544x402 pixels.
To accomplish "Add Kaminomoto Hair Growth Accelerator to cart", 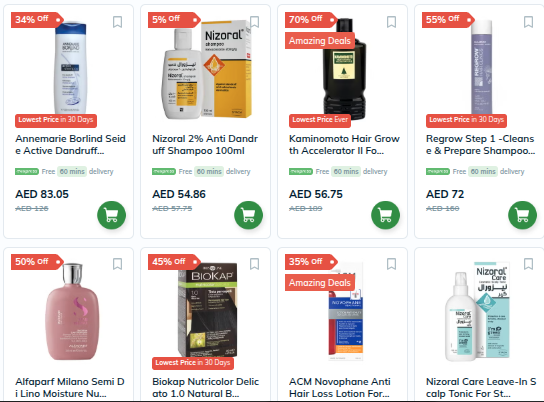I will point(385,215).
